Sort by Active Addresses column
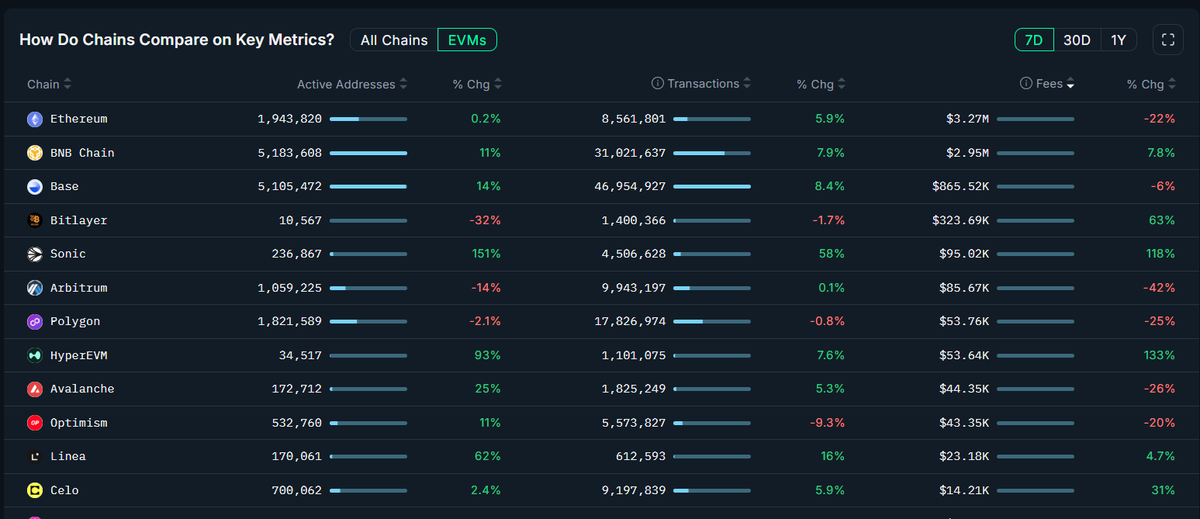This screenshot has height=519, width=1200. tap(353, 85)
